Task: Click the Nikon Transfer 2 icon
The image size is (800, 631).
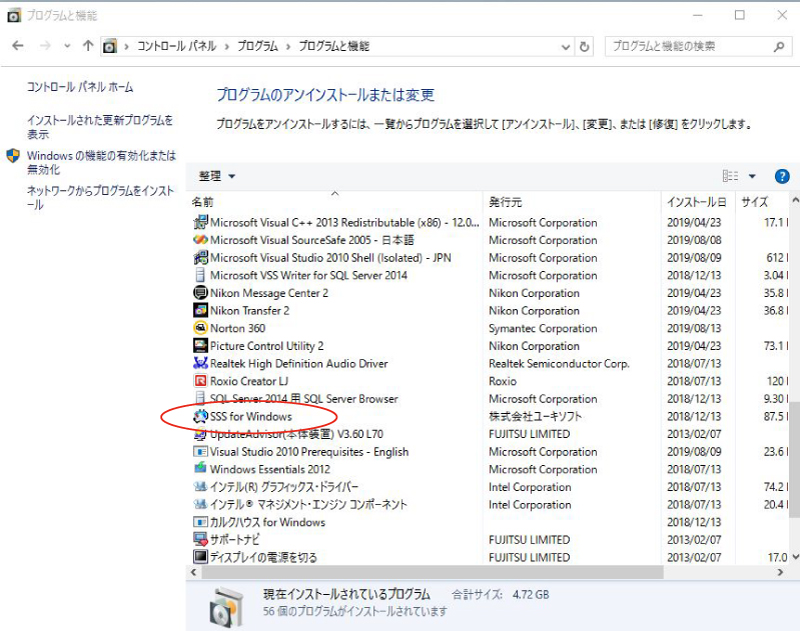Action: pyautogui.click(x=200, y=311)
